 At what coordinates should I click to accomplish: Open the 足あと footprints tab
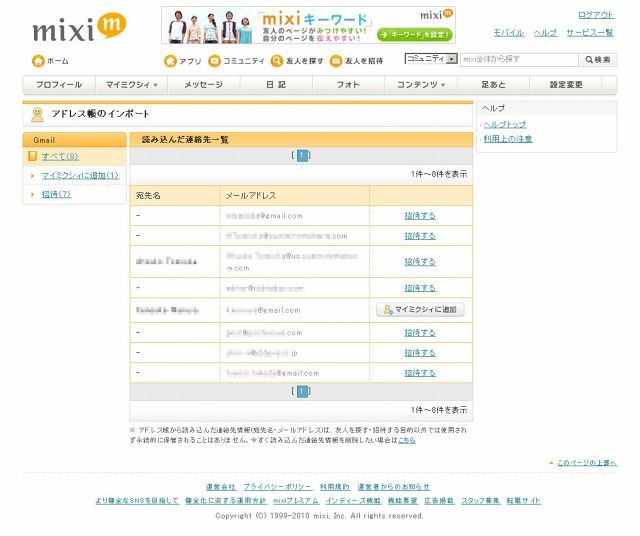[x=493, y=85]
